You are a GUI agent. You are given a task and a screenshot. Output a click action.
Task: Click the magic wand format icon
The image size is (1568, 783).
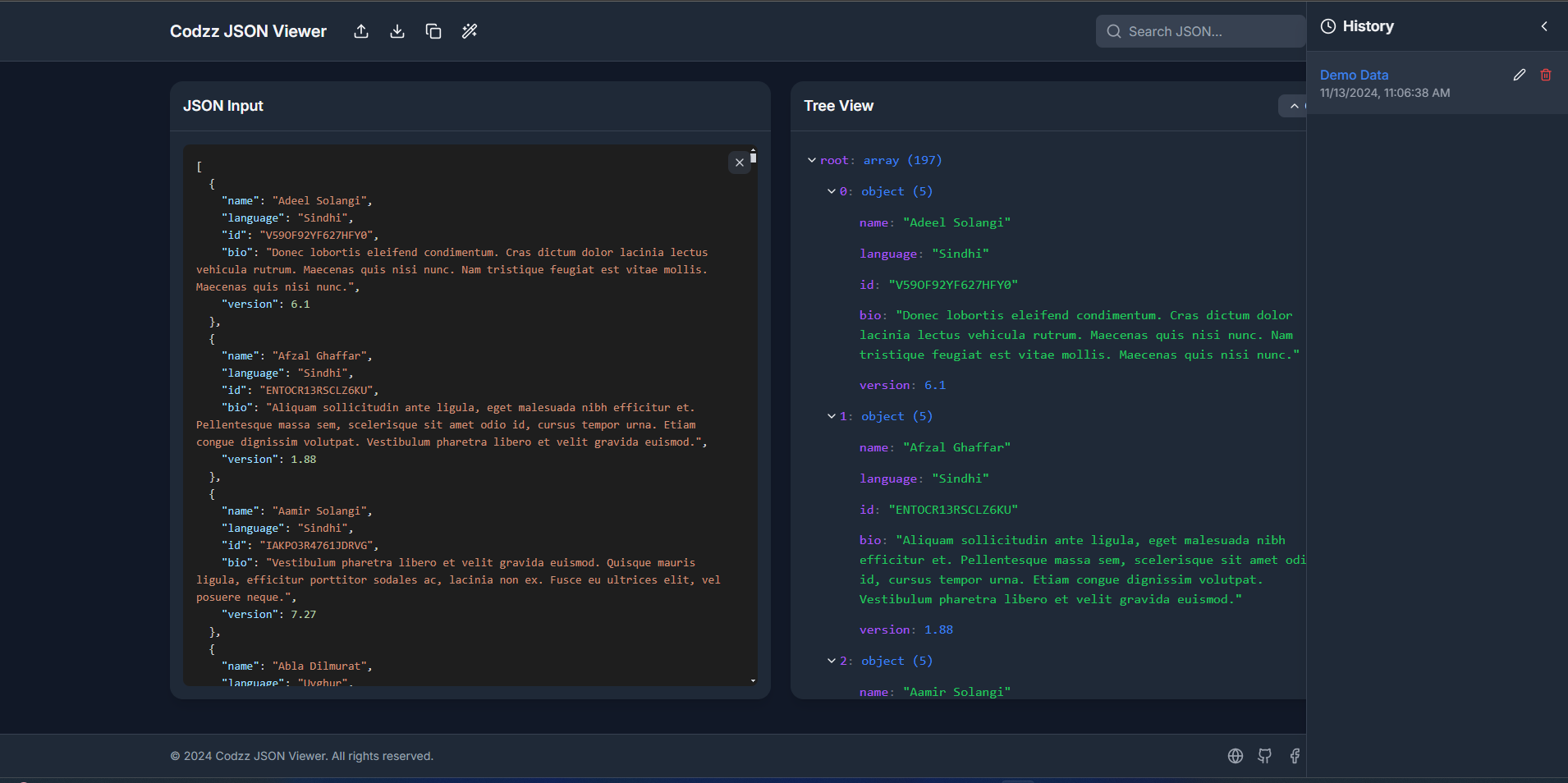coord(470,31)
